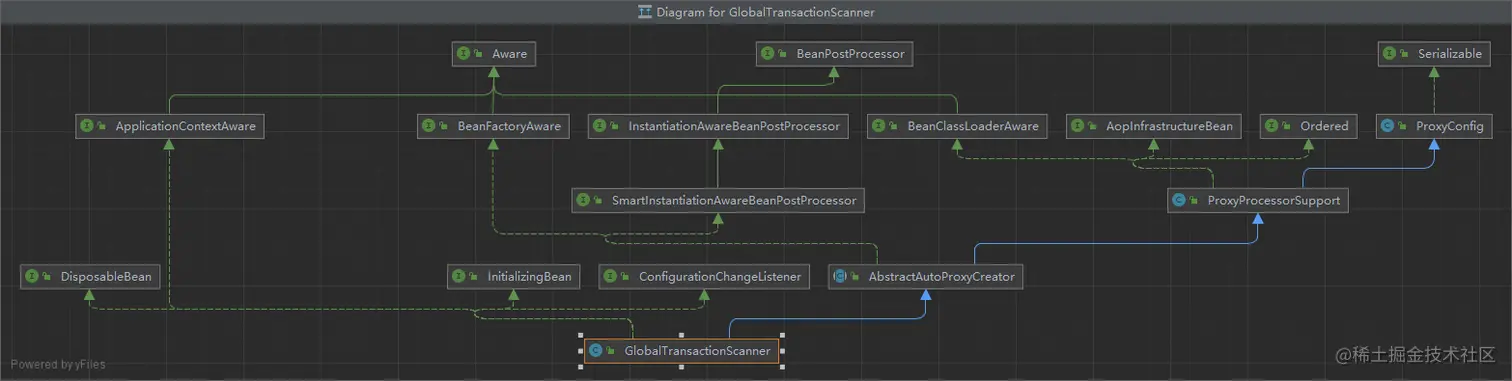The width and height of the screenshot is (1512, 381).
Task: Click the class icon on ProxyConfig node
Action: click(1387, 126)
